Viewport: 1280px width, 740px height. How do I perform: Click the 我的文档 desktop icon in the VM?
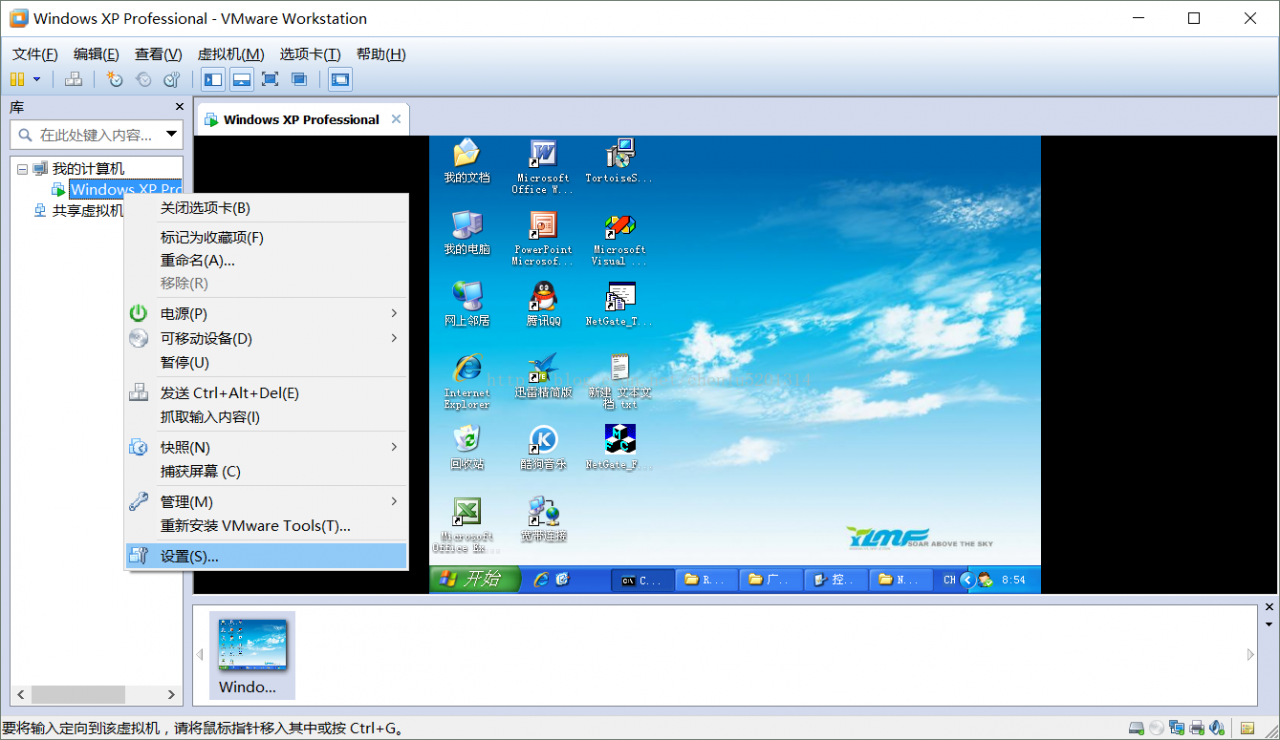pyautogui.click(x=467, y=161)
